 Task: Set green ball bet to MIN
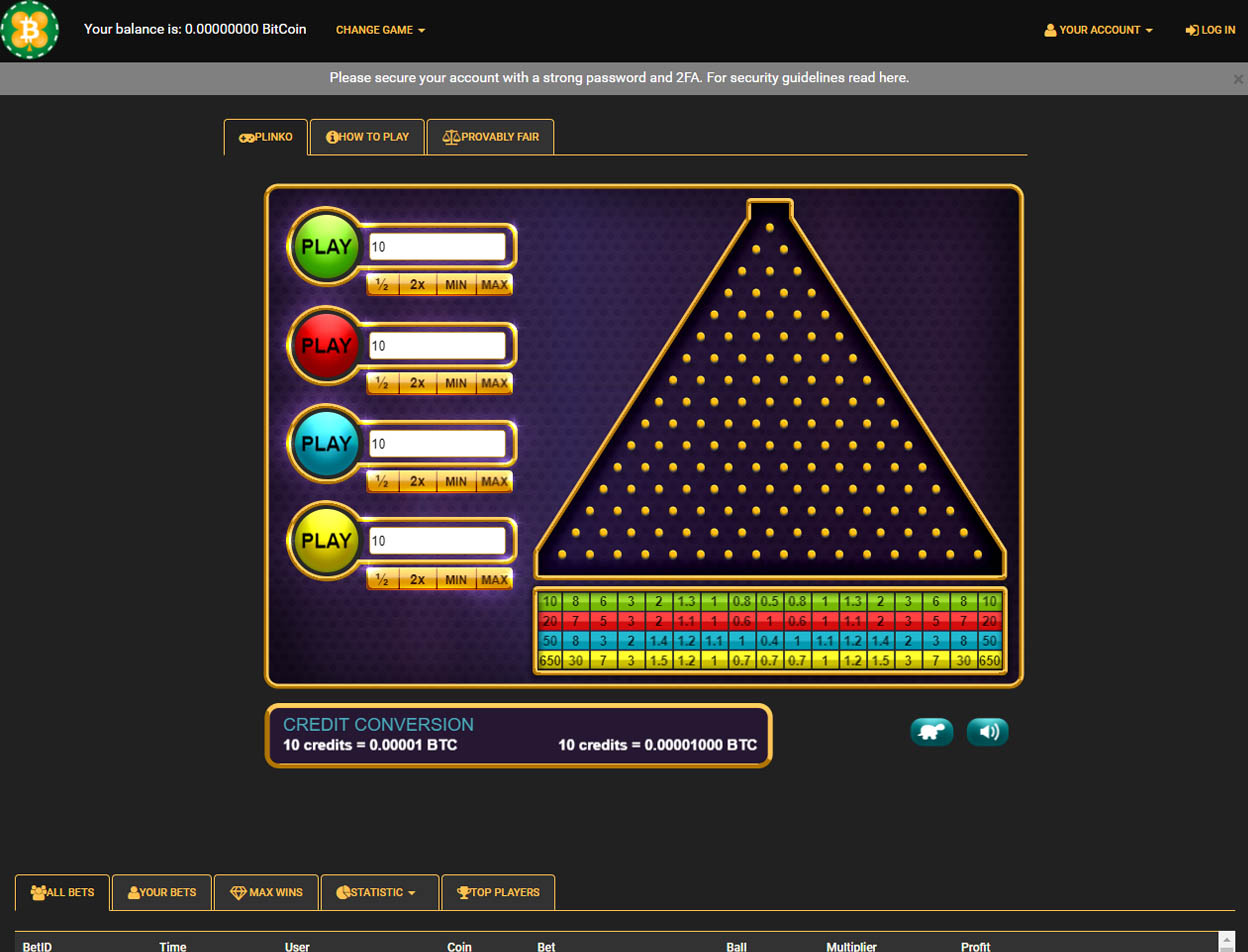(456, 285)
